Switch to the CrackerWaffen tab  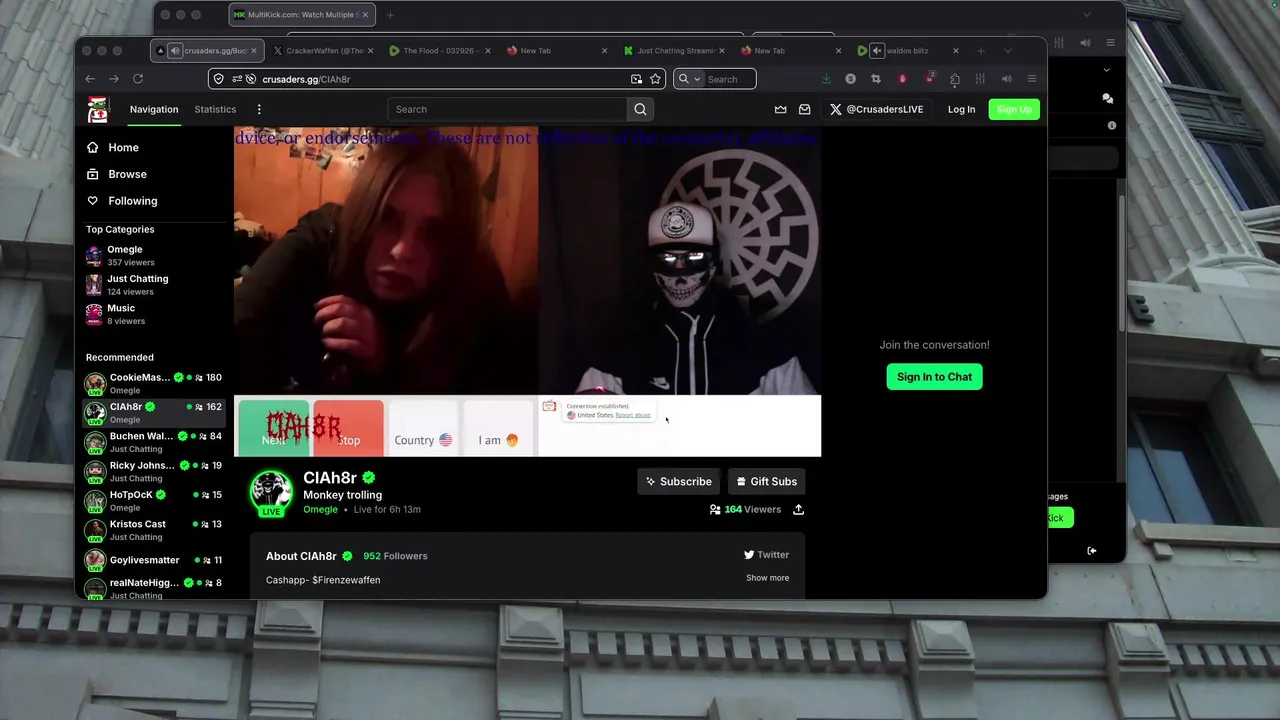tap(322, 50)
